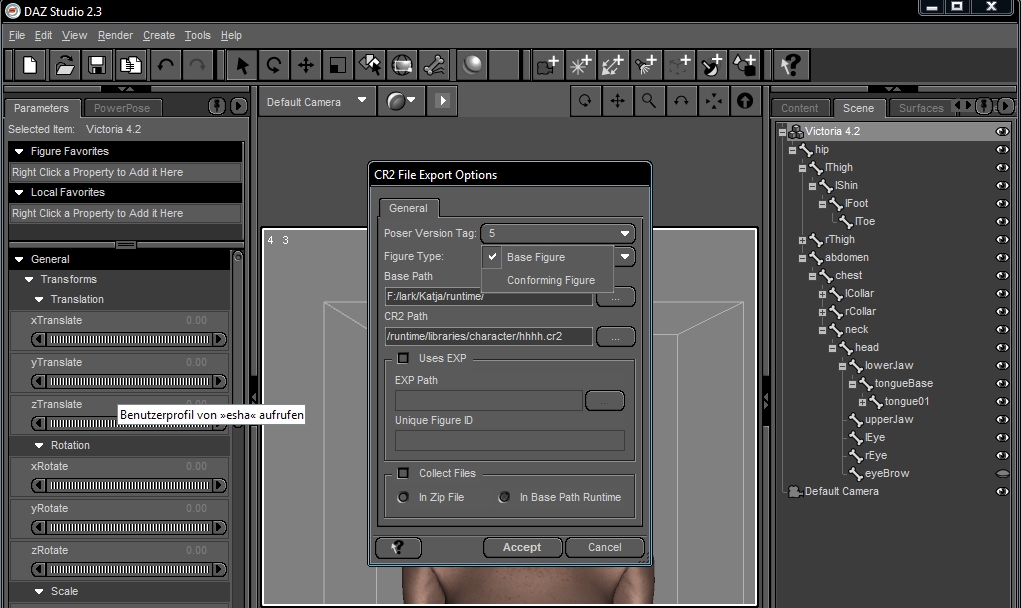Screen dimensions: 1021x608
Task: Click viewport zoom magnifier icon
Action: [x=649, y=101]
